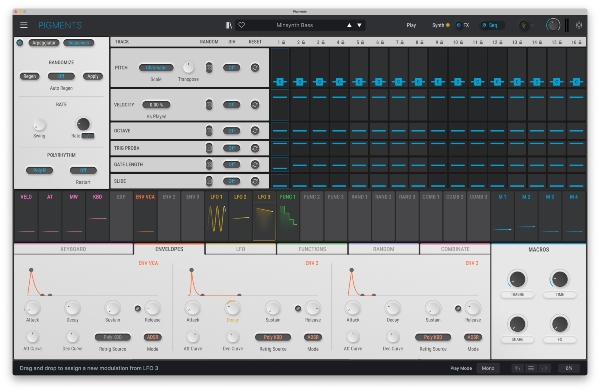This screenshot has height=392, width=600.
Task: Reset the Gate Length track with circular icon
Action: 255,164
